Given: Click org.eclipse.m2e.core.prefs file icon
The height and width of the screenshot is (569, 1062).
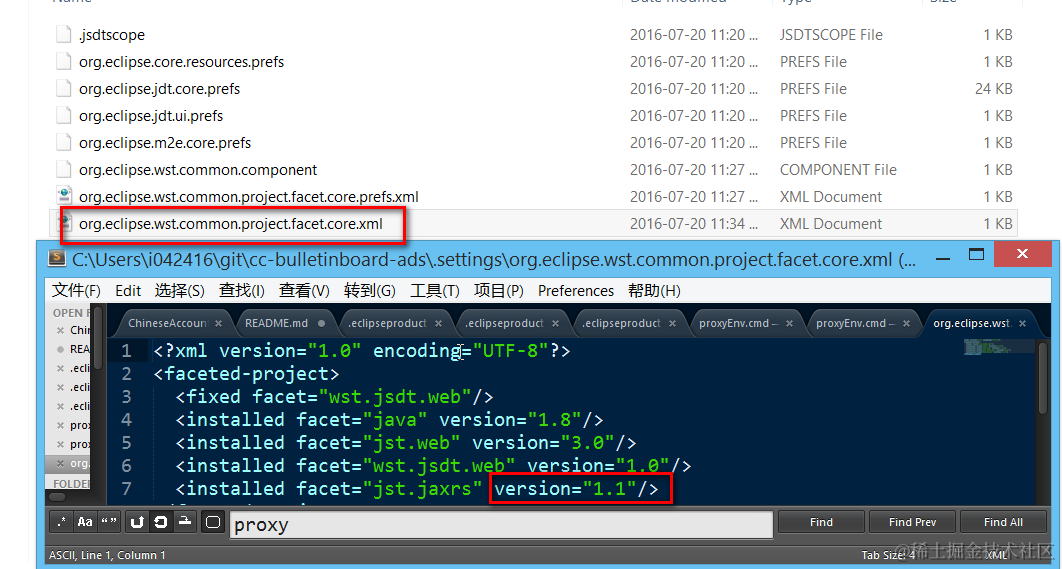Looking at the screenshot, I should pos(64,143).
